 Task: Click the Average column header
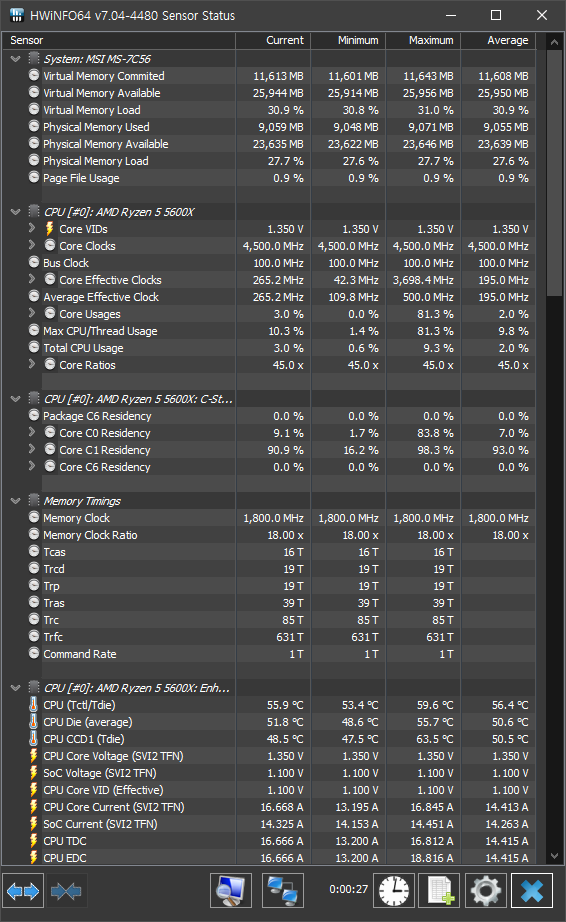pos(498,40)
